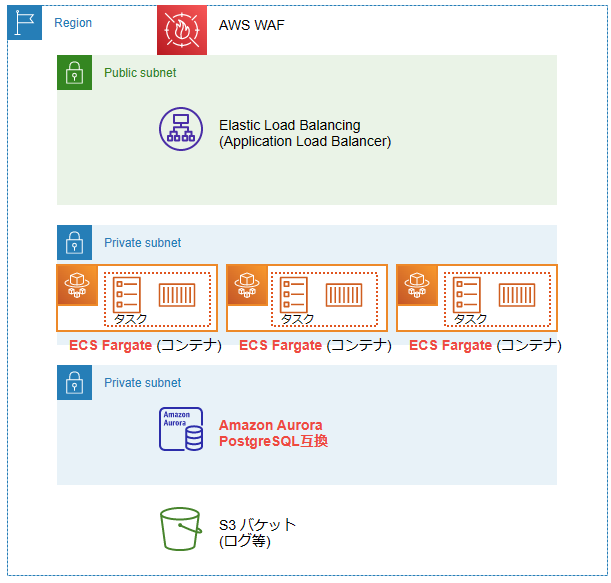Click the 'AWS WAF' label

tap(251, 25)
